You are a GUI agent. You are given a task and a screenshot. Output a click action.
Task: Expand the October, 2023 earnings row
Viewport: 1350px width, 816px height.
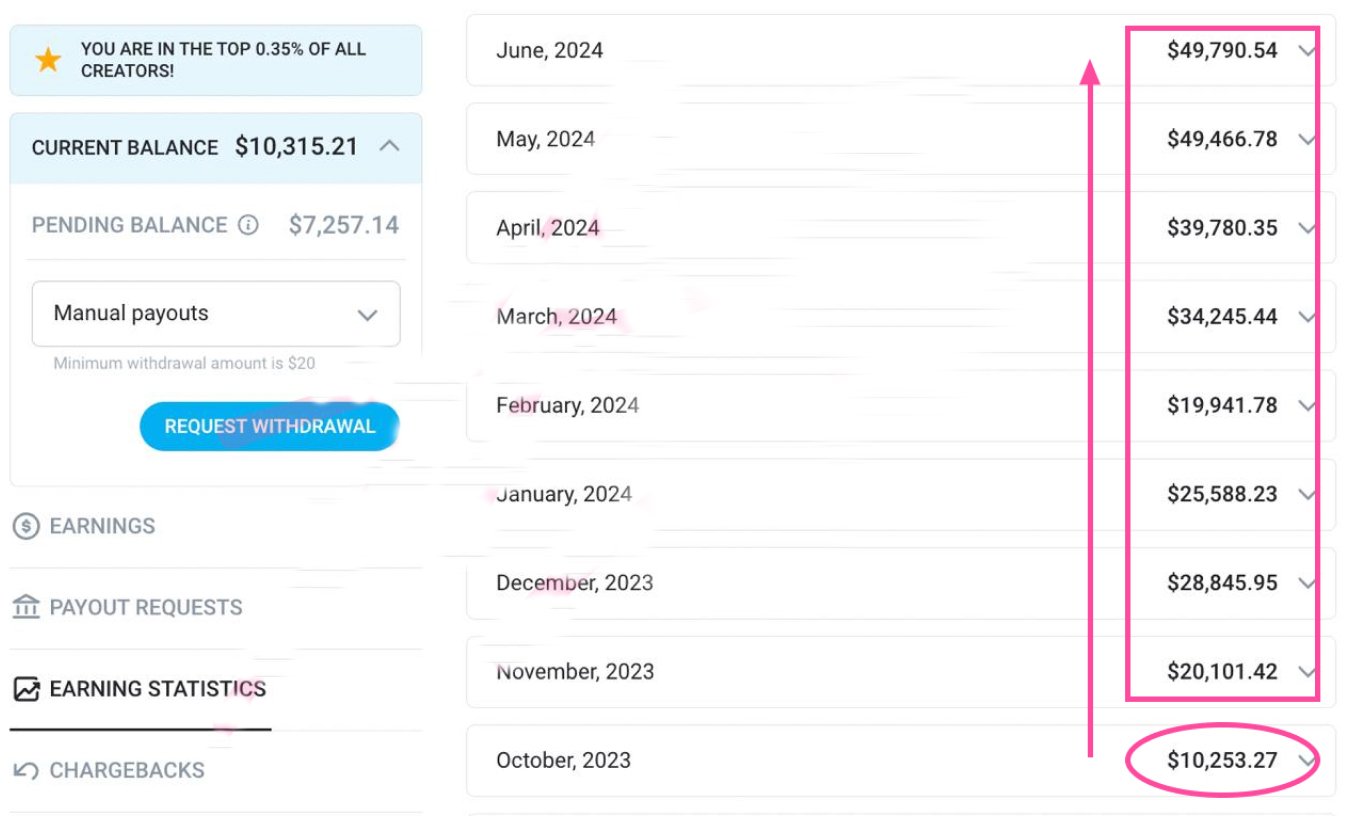pos(1306,760)
